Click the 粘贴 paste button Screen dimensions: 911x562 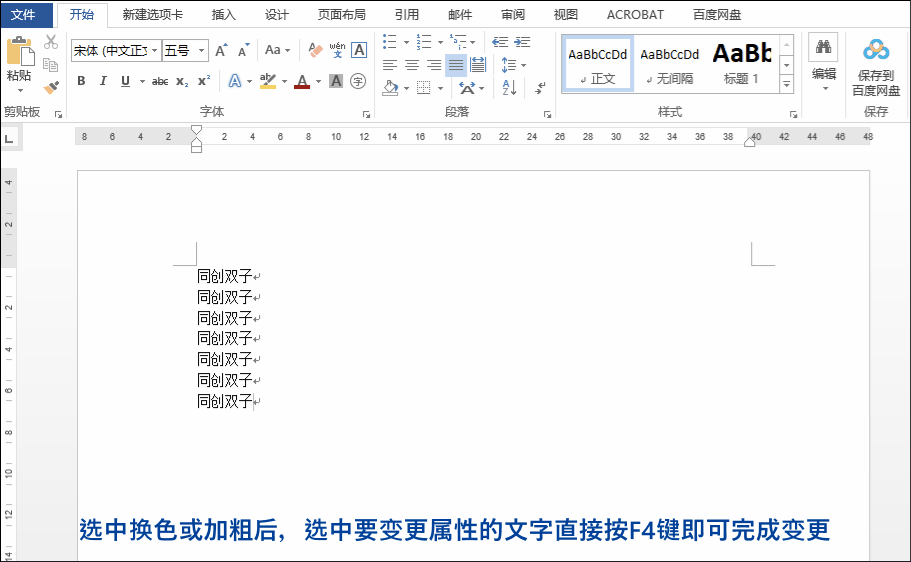click(x=19, y=64)
